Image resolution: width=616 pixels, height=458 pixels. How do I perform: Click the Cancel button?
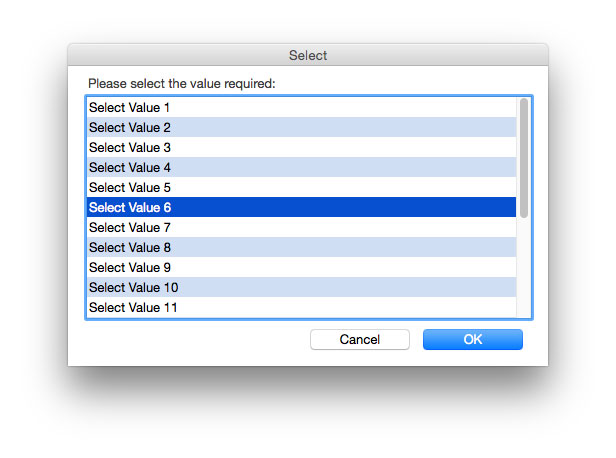360,339
